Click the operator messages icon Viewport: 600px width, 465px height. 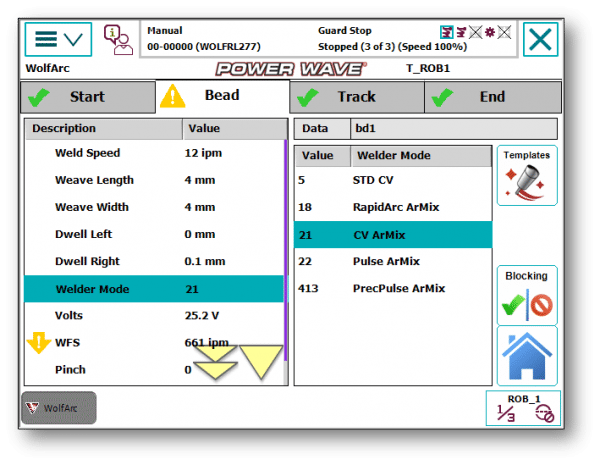click(x=118, y=40)
